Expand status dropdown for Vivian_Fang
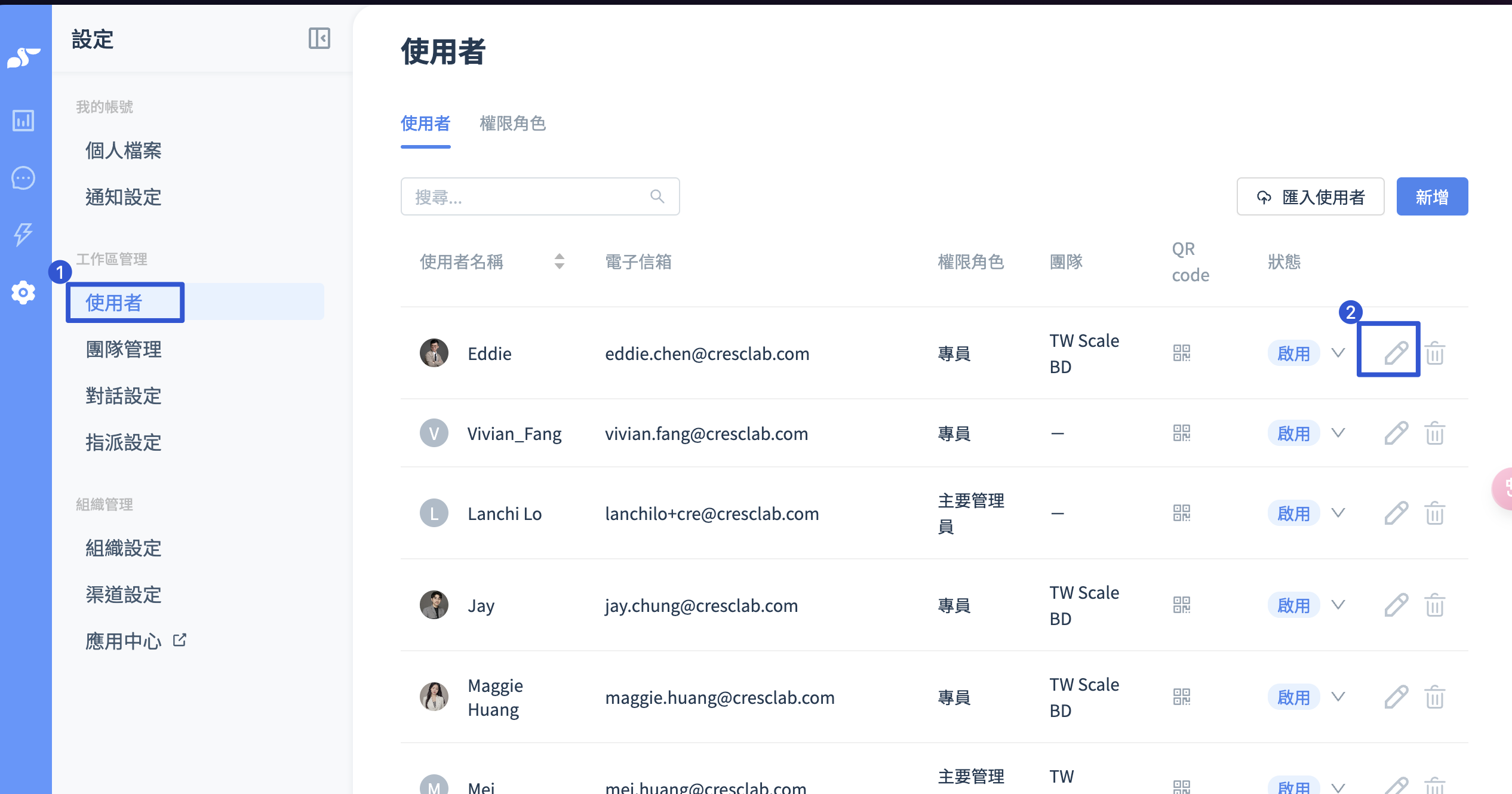The width and height of the screenshot is (1512, 794). (x=1338, y=433)
